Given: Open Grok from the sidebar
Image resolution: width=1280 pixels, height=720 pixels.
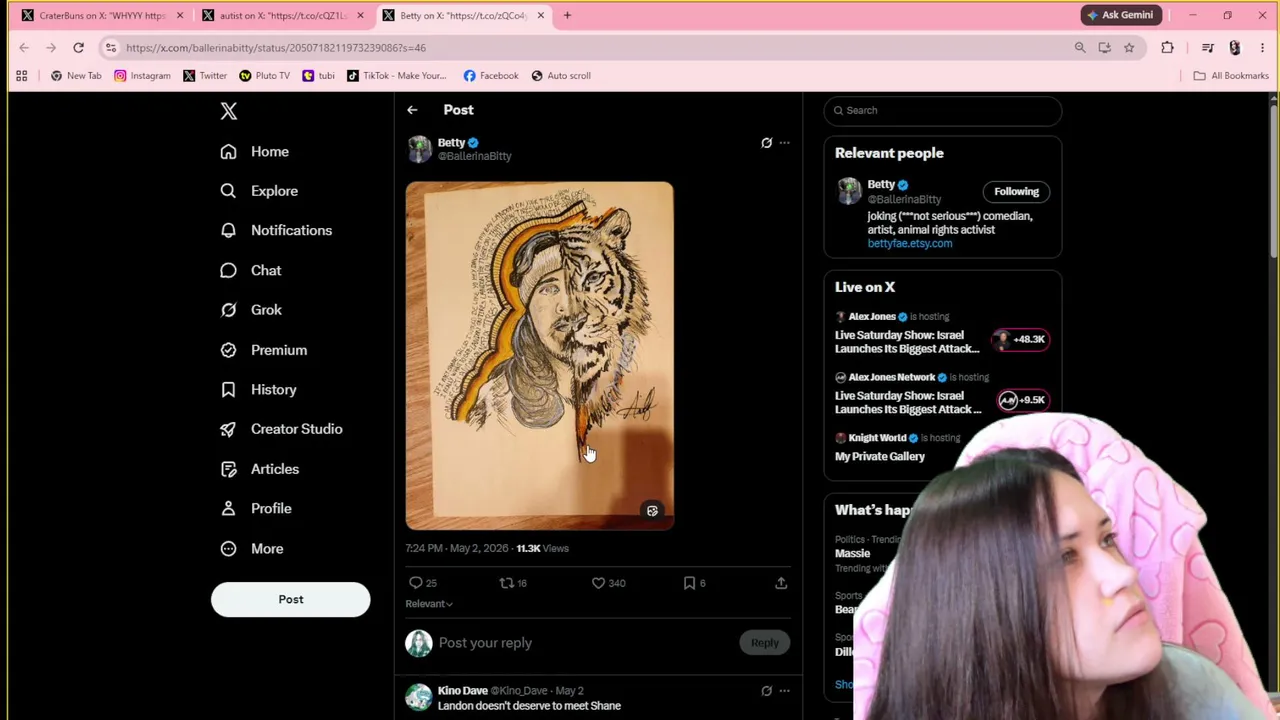Looking at the screenshot, I should 251,310.
